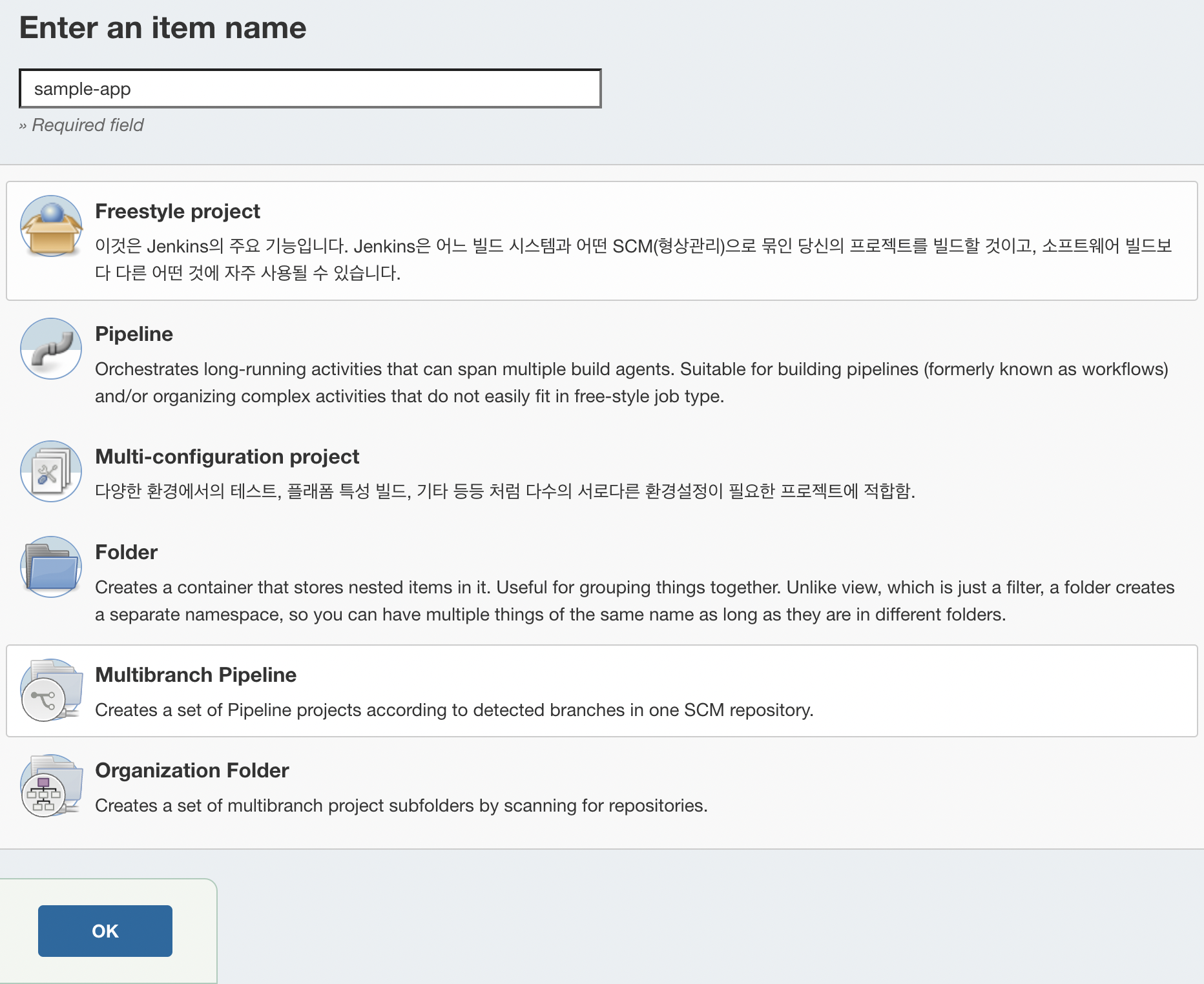
Task: Select the Pipeline item type title
Action: (x=134, y=334)
